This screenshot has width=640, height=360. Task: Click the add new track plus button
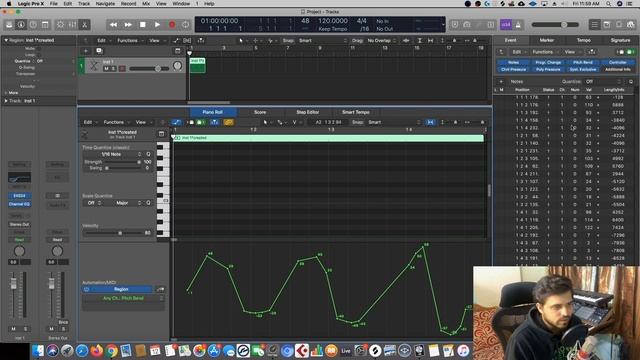86,51
